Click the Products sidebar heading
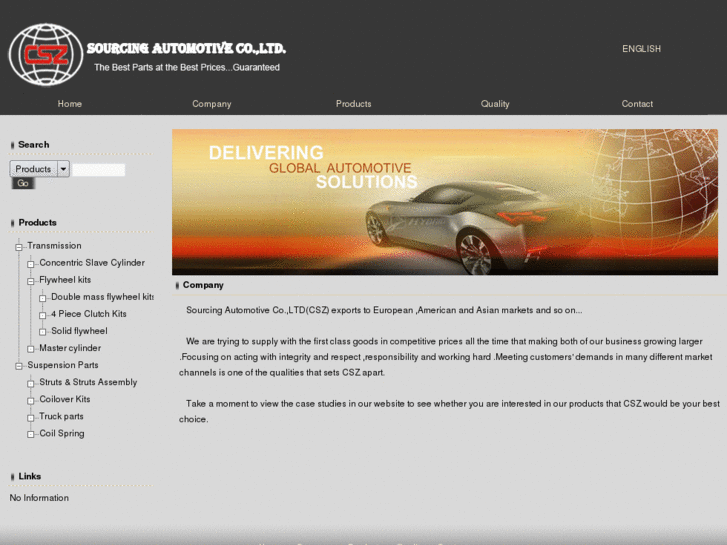Image resolution: width=727 pixels, height=545 pixels. click(x=37, y=223)
